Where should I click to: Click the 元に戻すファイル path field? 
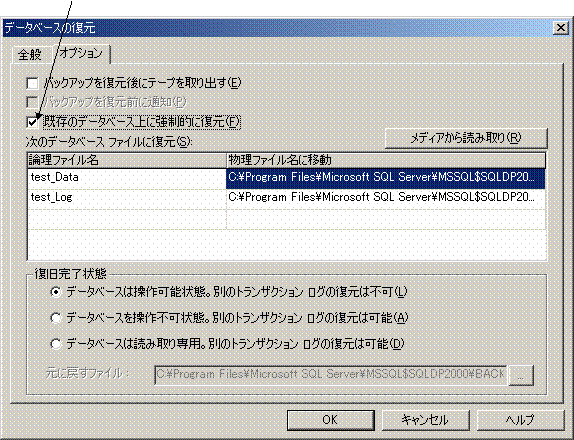331,375
